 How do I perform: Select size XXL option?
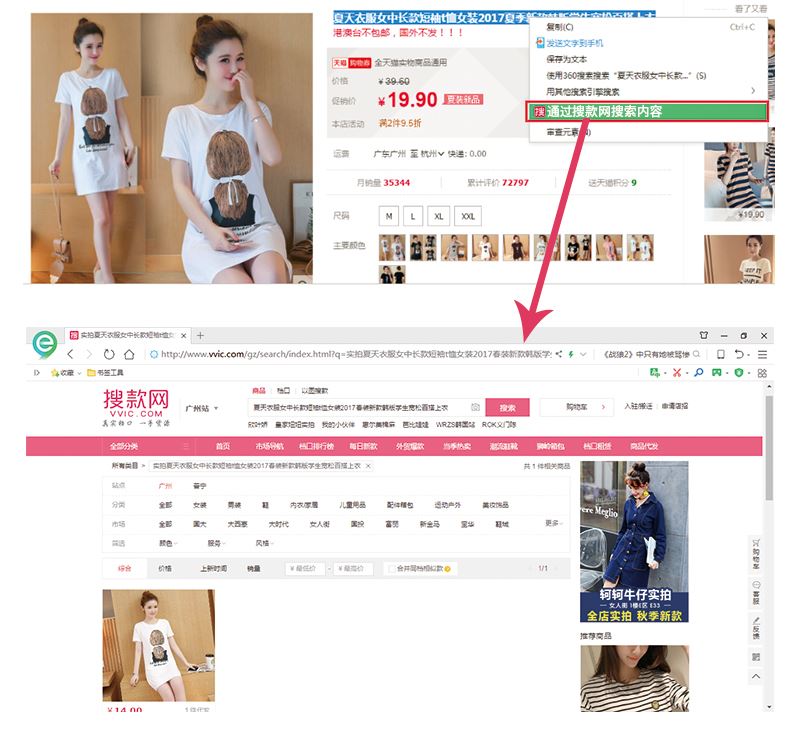pos(468,216)
